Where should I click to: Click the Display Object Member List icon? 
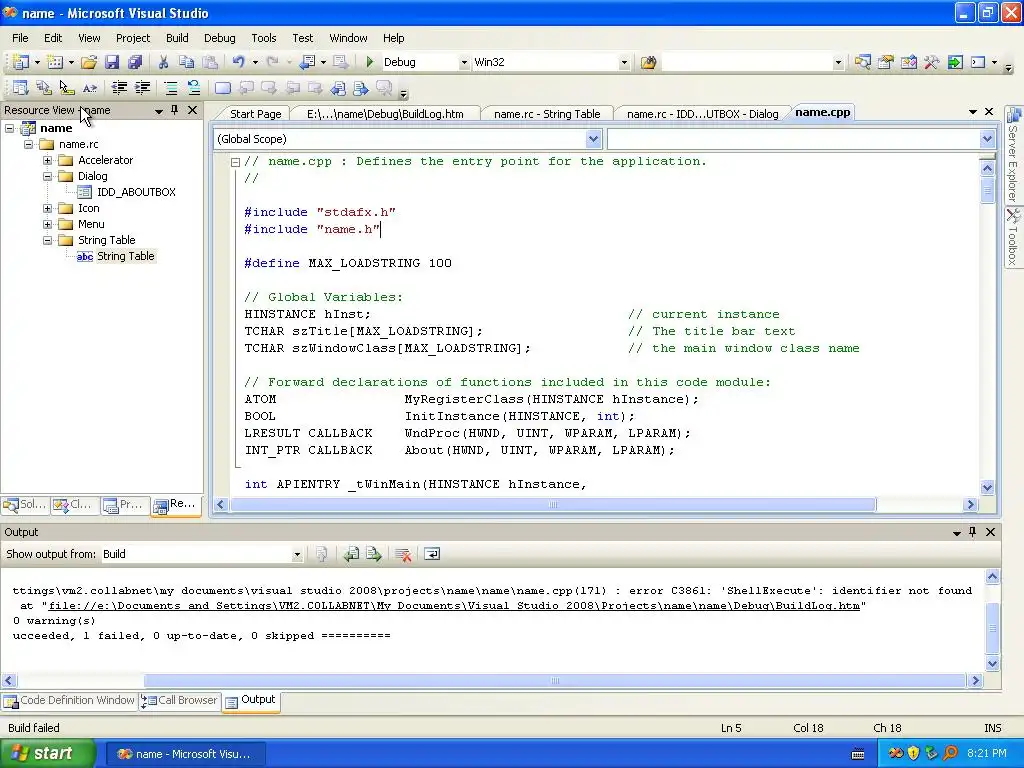pyautogui.click(x=20, y=88)
